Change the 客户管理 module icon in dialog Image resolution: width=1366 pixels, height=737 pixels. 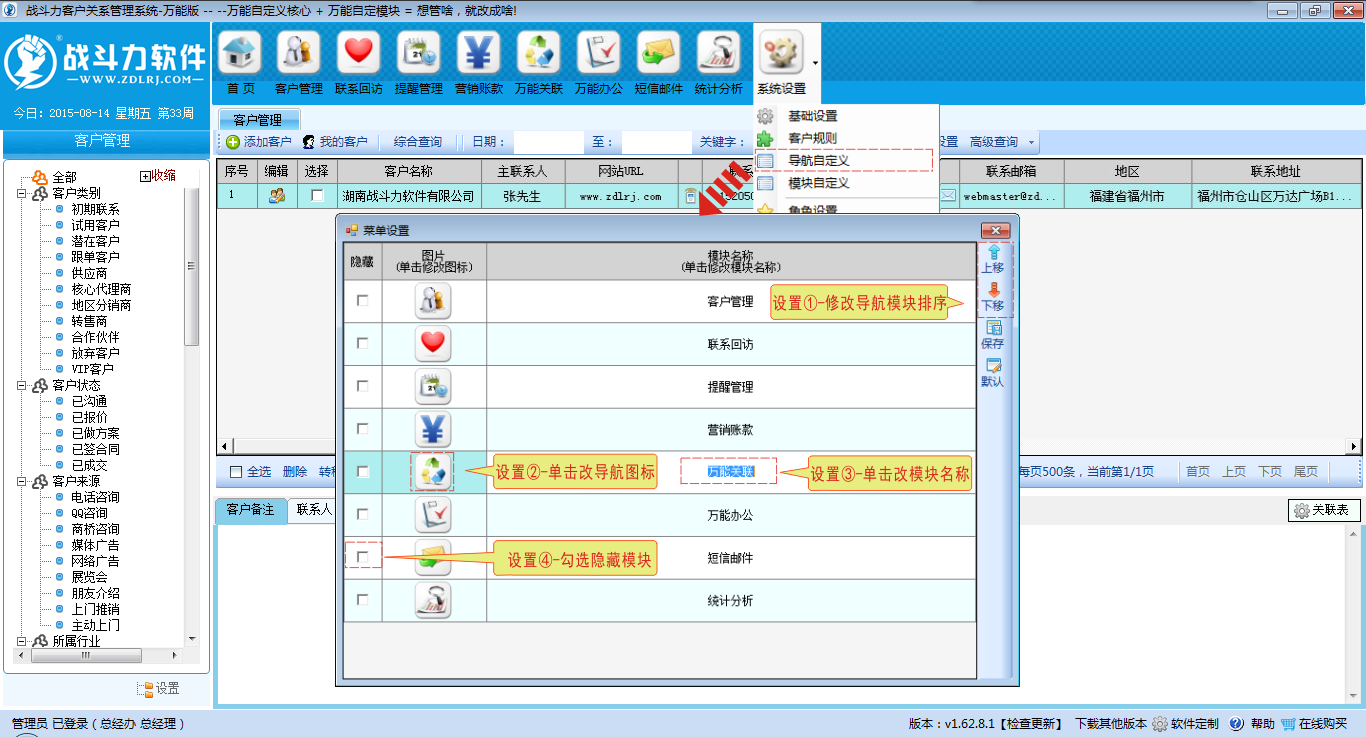click(433, 301)
